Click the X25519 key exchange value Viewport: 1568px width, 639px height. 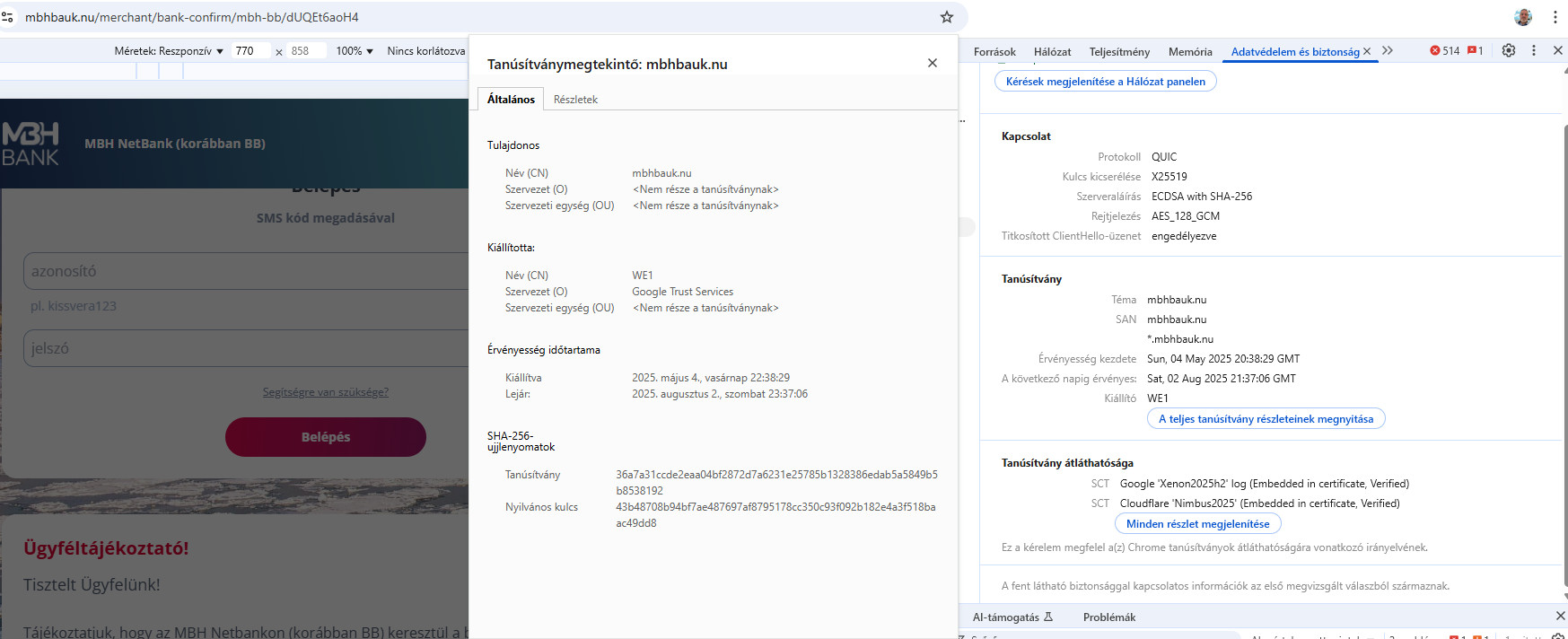(x=1169, y=177)
